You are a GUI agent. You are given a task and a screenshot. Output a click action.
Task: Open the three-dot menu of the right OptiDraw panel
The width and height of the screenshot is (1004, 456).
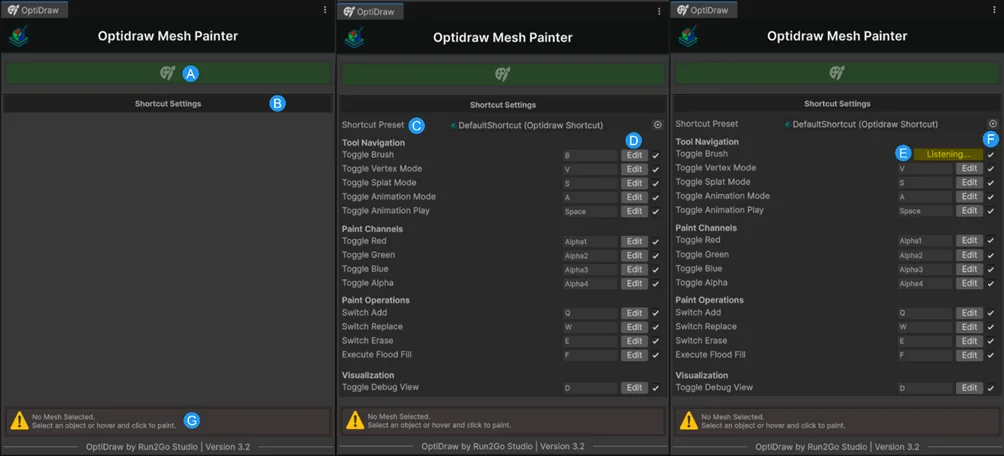[993, 10]
